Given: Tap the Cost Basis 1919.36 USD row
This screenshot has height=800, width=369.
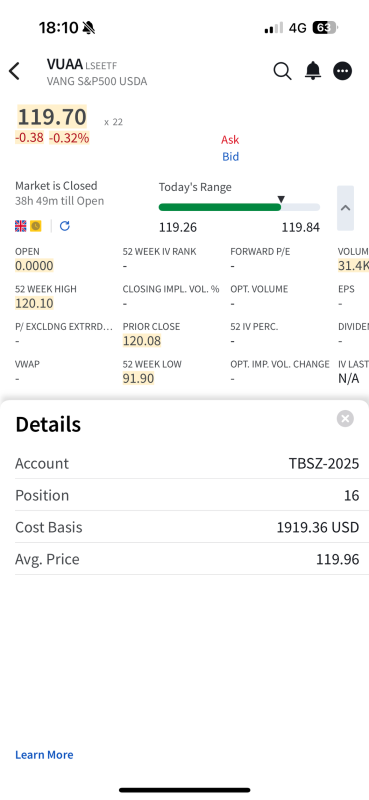Looking at the screenshot, I should point(187,527).
